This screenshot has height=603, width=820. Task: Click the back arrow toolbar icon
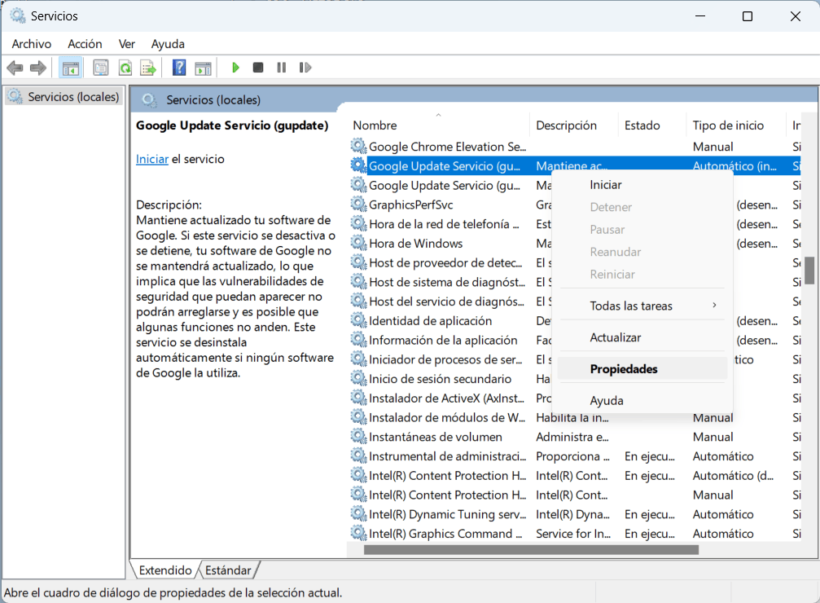(x=15, y=68)
